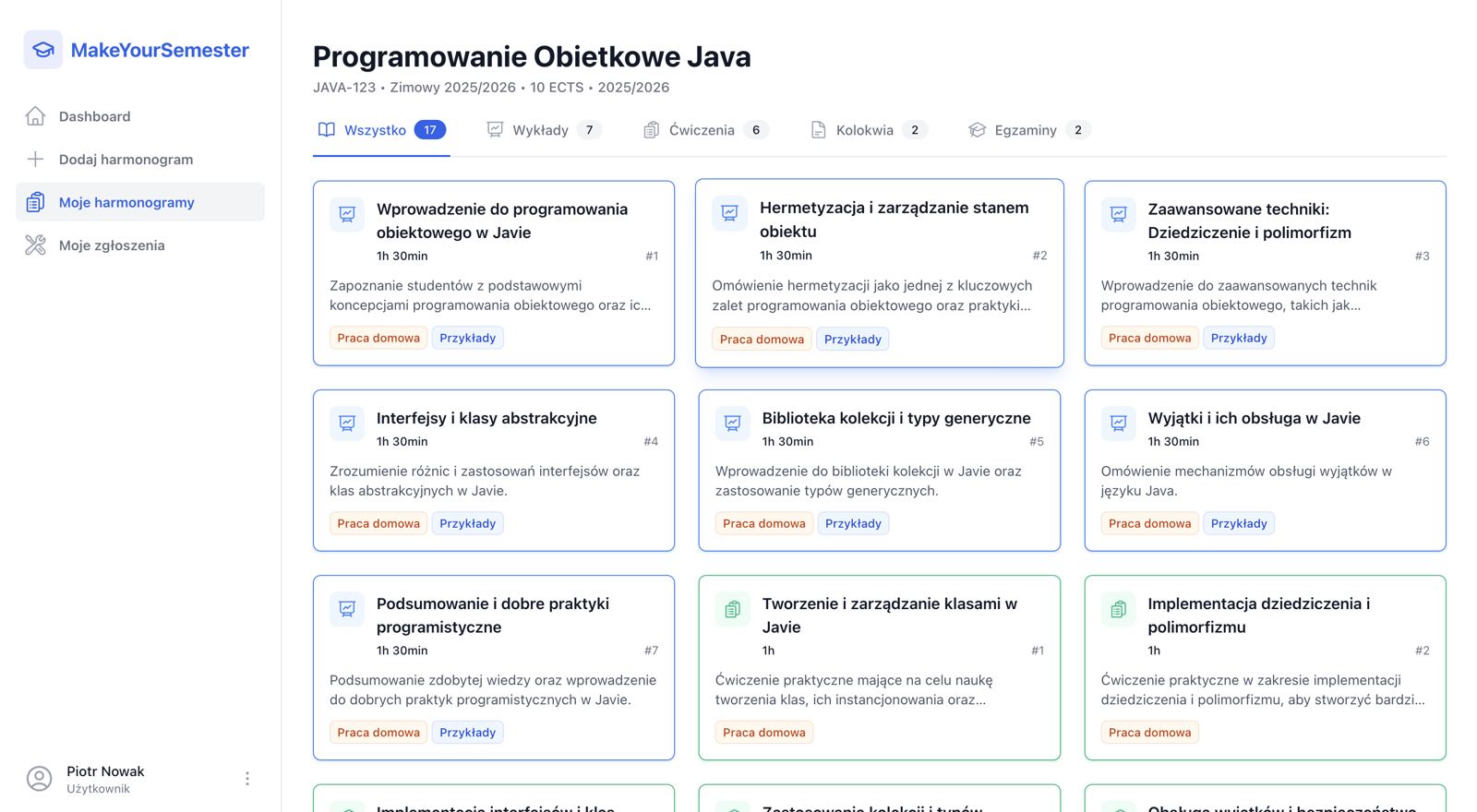The image size is (1477, 812).
Task: Switch to the Wykłady tab
Action: [543, 130]
